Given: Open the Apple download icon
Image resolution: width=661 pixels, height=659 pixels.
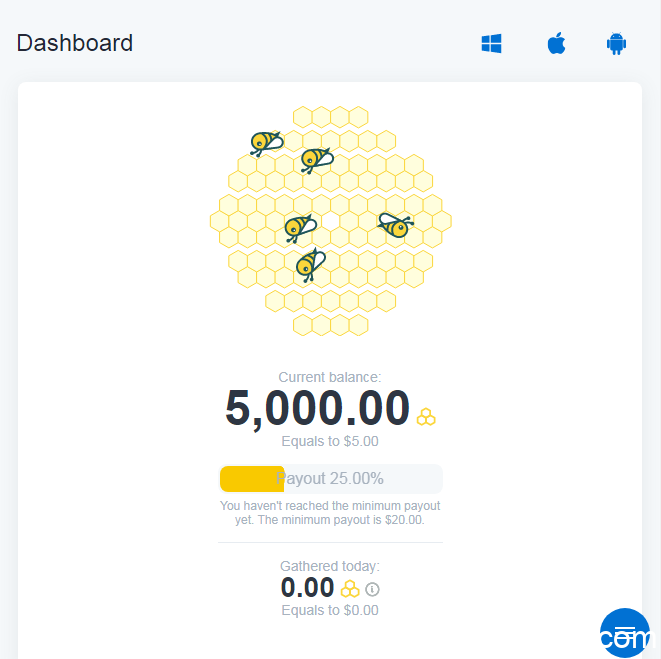Looking at the screenshot, I should tap(556, 43).
